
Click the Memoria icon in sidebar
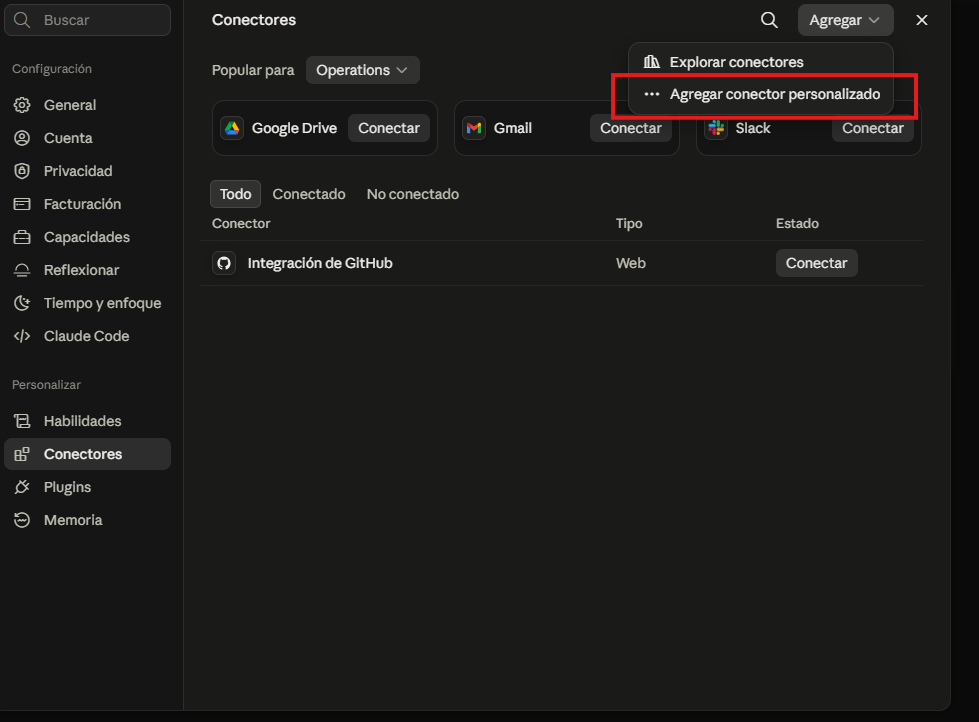22,520
